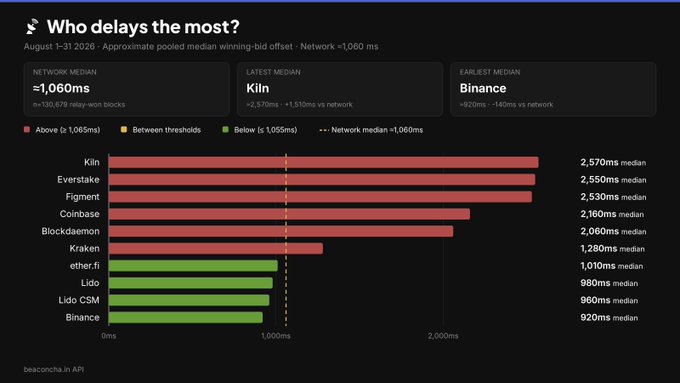Click the 'ether.fi' row label

point(85,265)
